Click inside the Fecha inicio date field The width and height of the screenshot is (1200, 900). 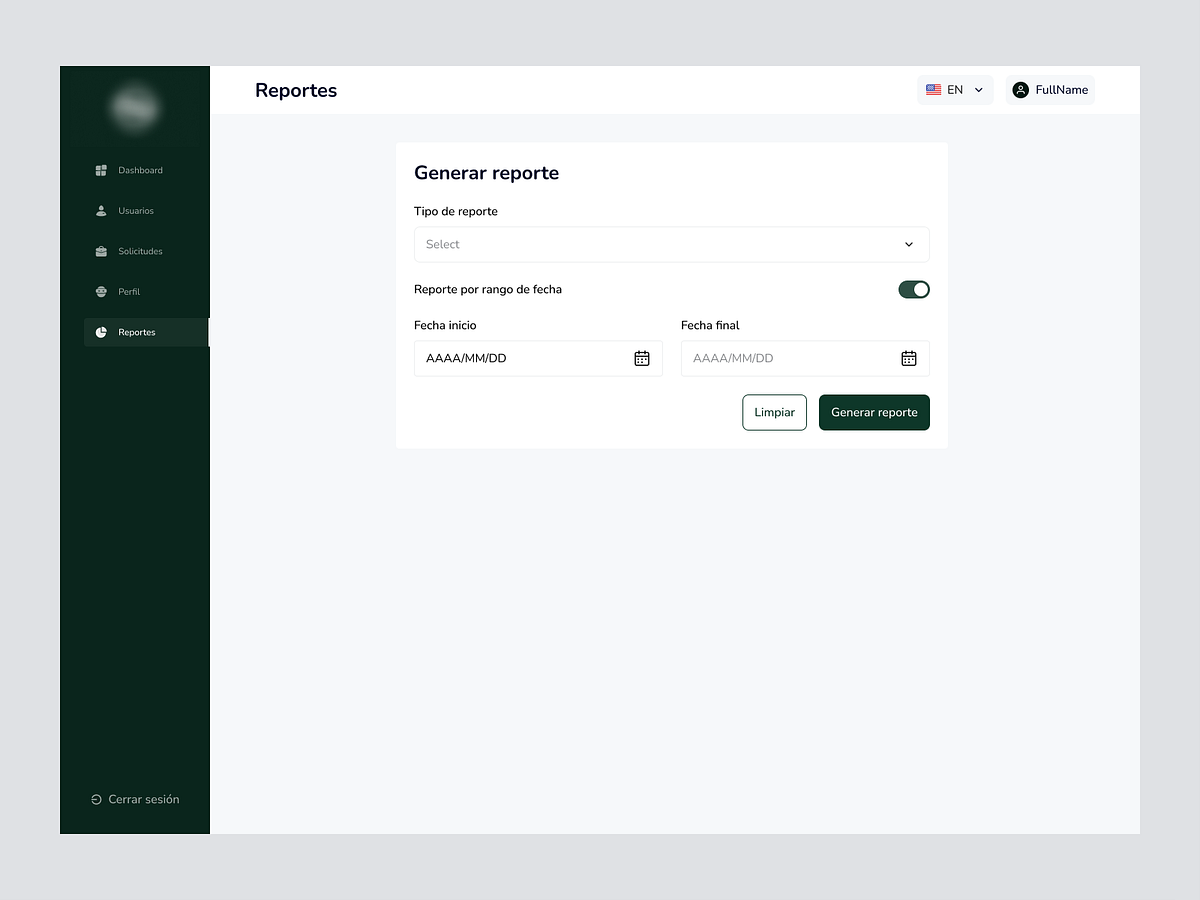pos(510,357)
